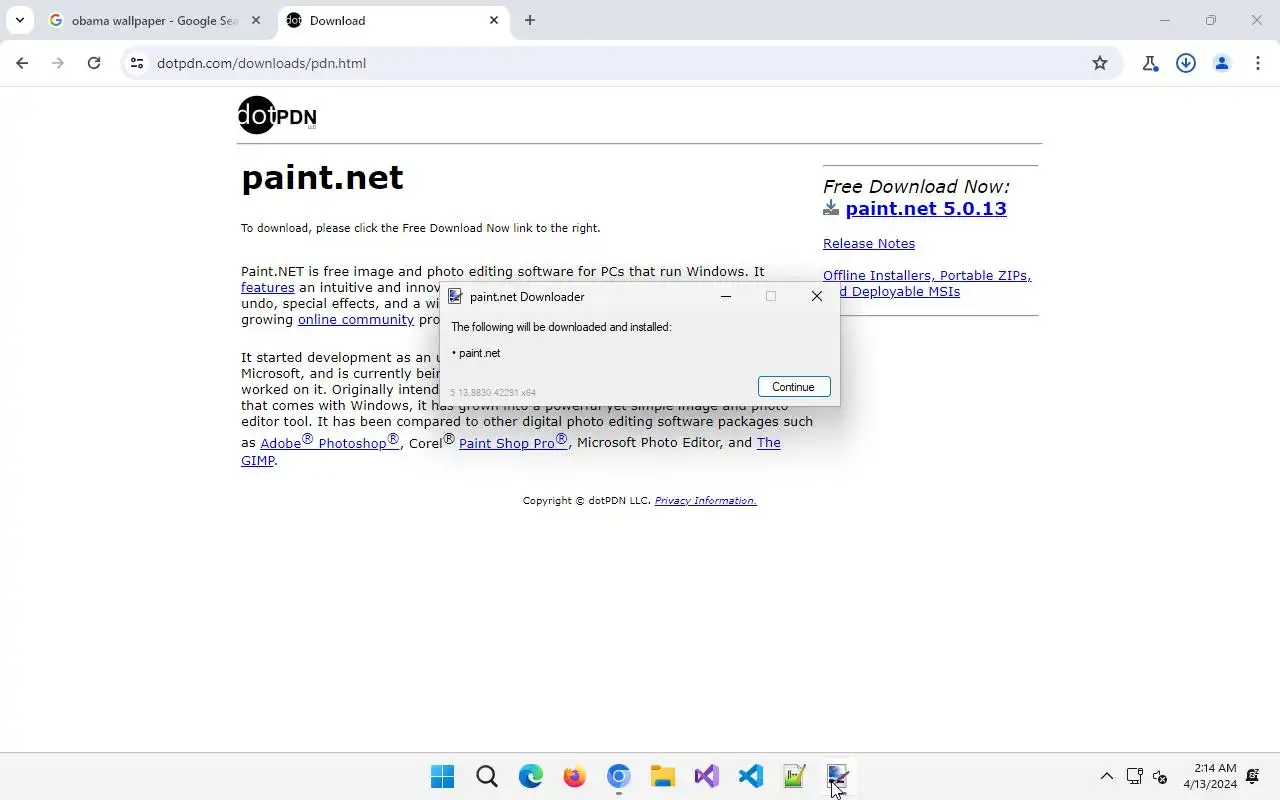
Task: Open Windows Search from the taskbar
Action: pyautogui.click(x=487, y=776)
